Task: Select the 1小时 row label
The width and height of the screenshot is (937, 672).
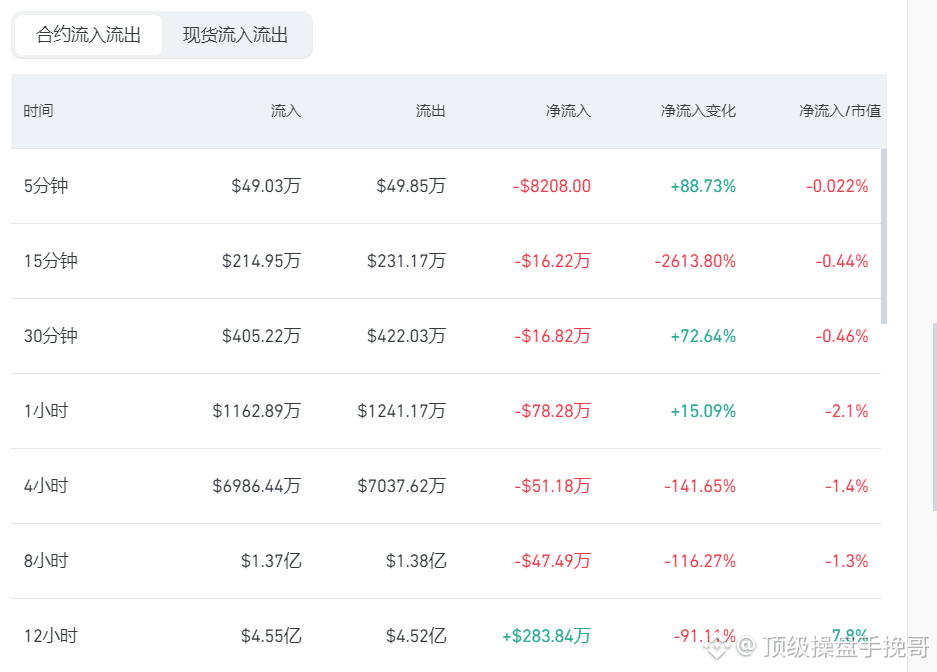Action: (x=46, y=411)
